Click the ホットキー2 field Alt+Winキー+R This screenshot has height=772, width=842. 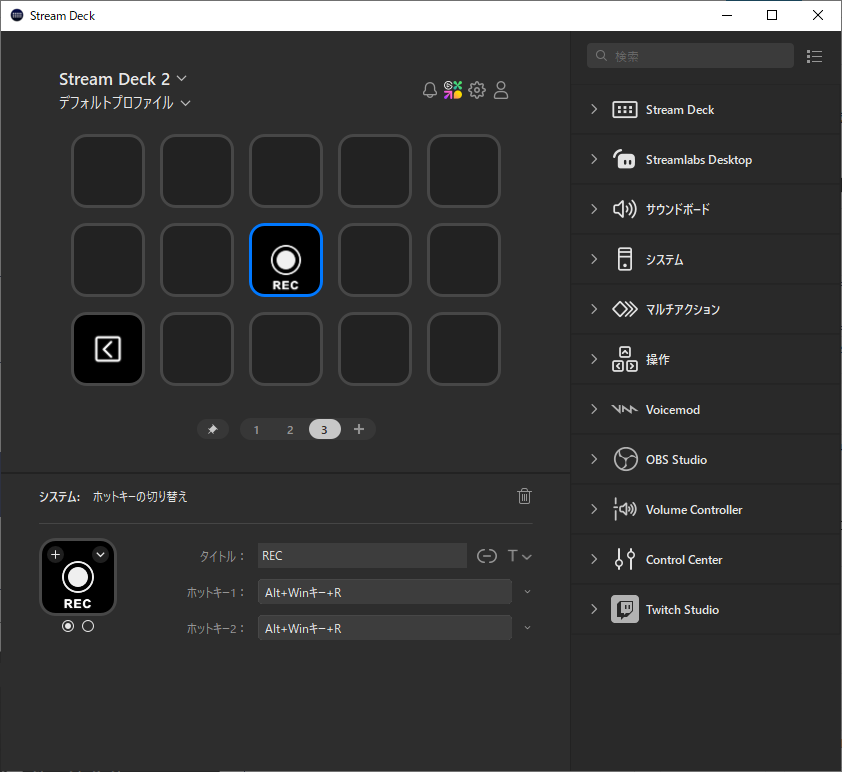[x=384, y=628]
